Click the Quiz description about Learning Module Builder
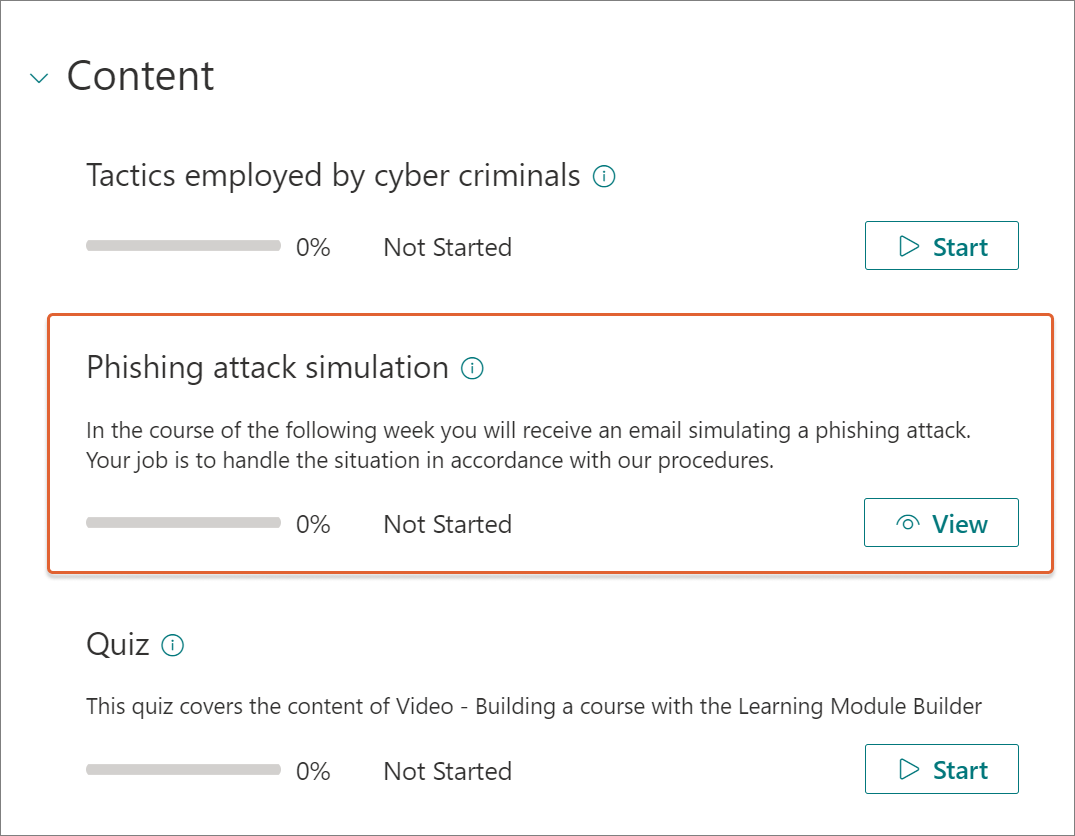1075x836 pixels. [x=534, y=706]
